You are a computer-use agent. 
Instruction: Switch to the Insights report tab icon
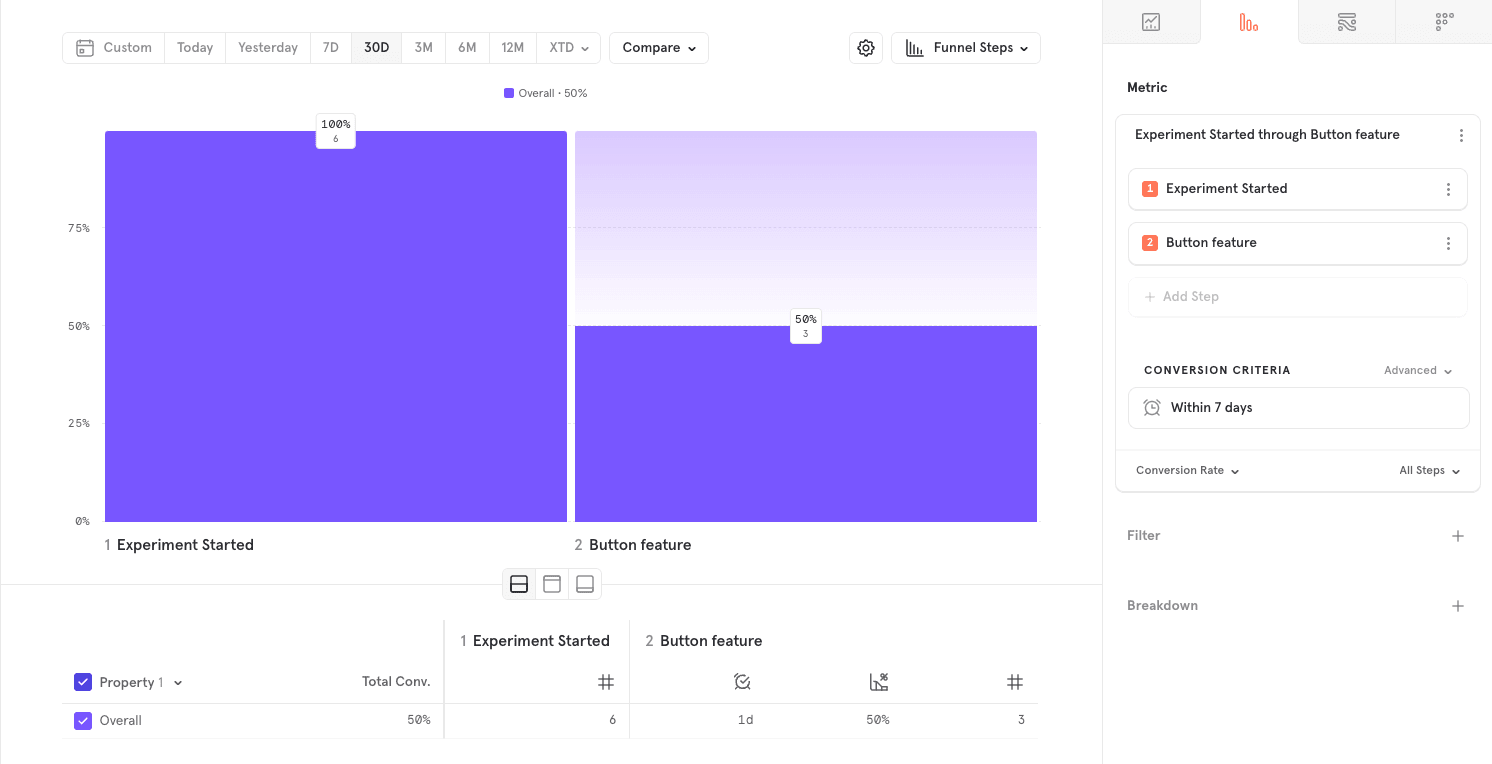[1151, 22]
